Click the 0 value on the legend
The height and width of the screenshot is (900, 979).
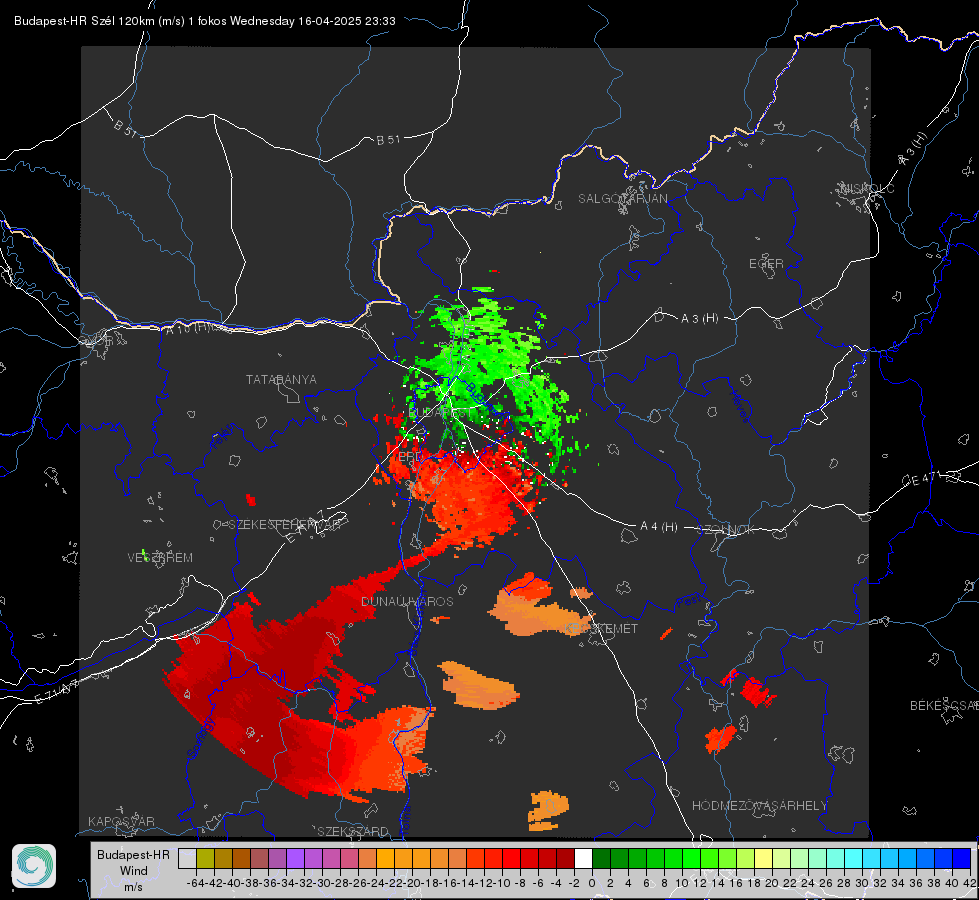pos(592,883)
